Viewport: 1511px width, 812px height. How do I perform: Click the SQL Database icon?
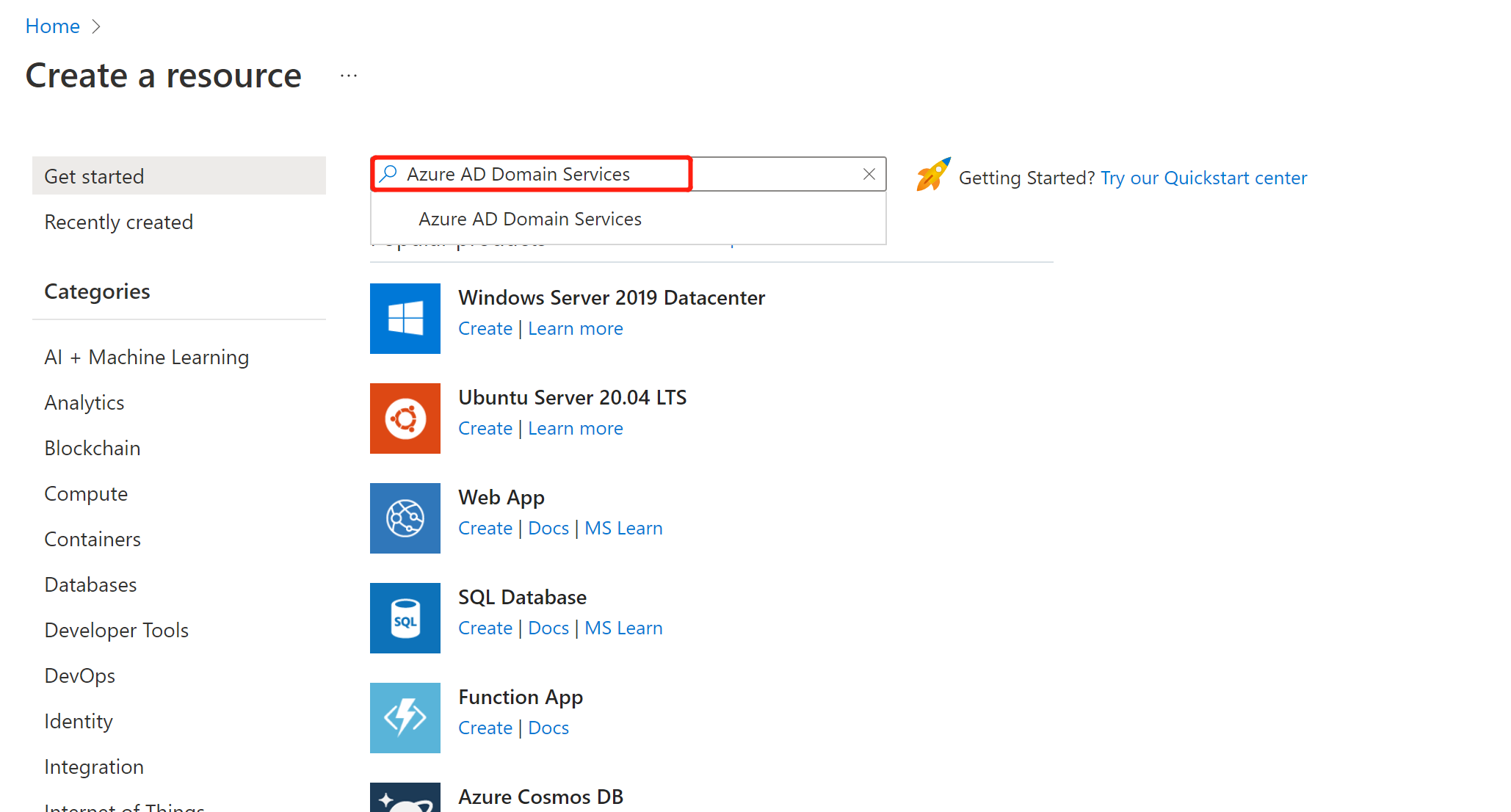[405, 618]
